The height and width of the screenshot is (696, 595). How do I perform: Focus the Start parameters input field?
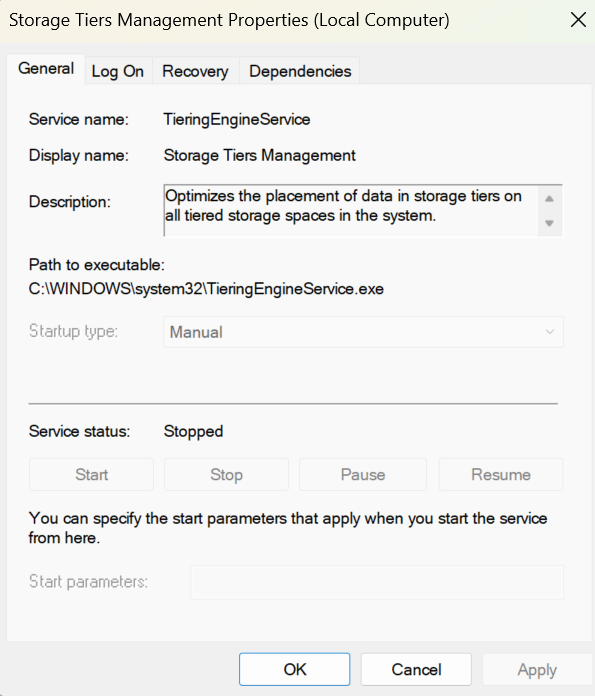[x=377, y=582]
